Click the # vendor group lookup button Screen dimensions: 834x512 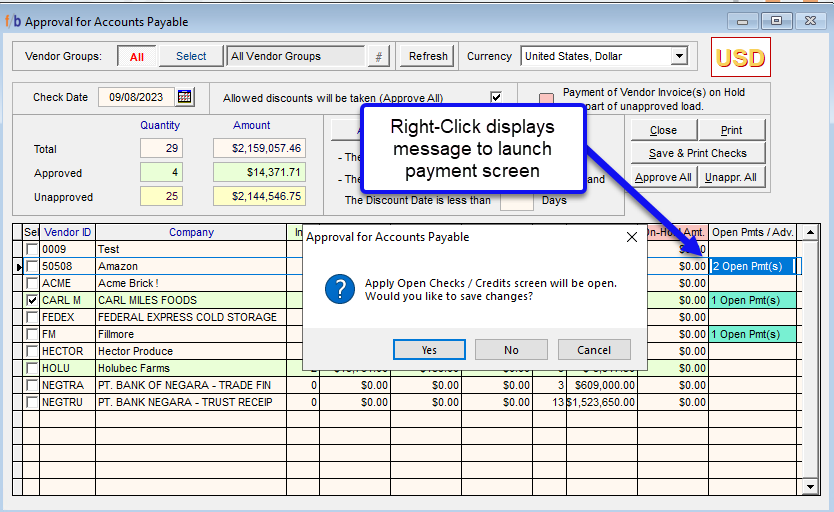(378, 56)
